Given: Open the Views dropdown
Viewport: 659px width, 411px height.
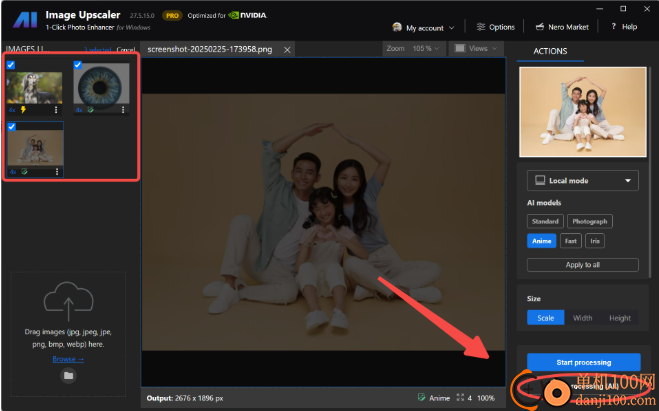Looking at the screenshot, I should pos(476,48).
